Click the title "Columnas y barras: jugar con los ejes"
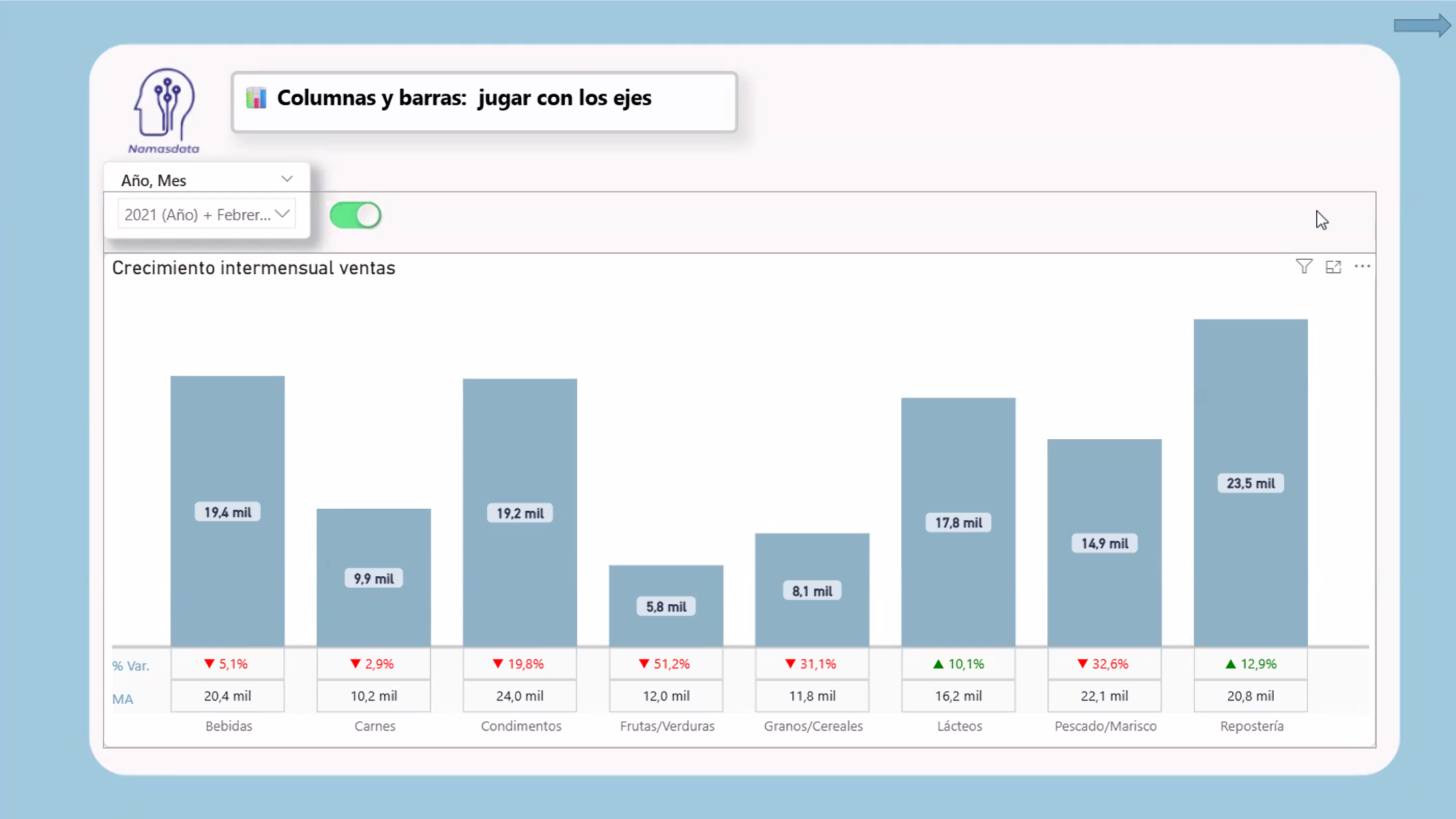Viewport: 1456px width, 819px height. tap(464, 98)
